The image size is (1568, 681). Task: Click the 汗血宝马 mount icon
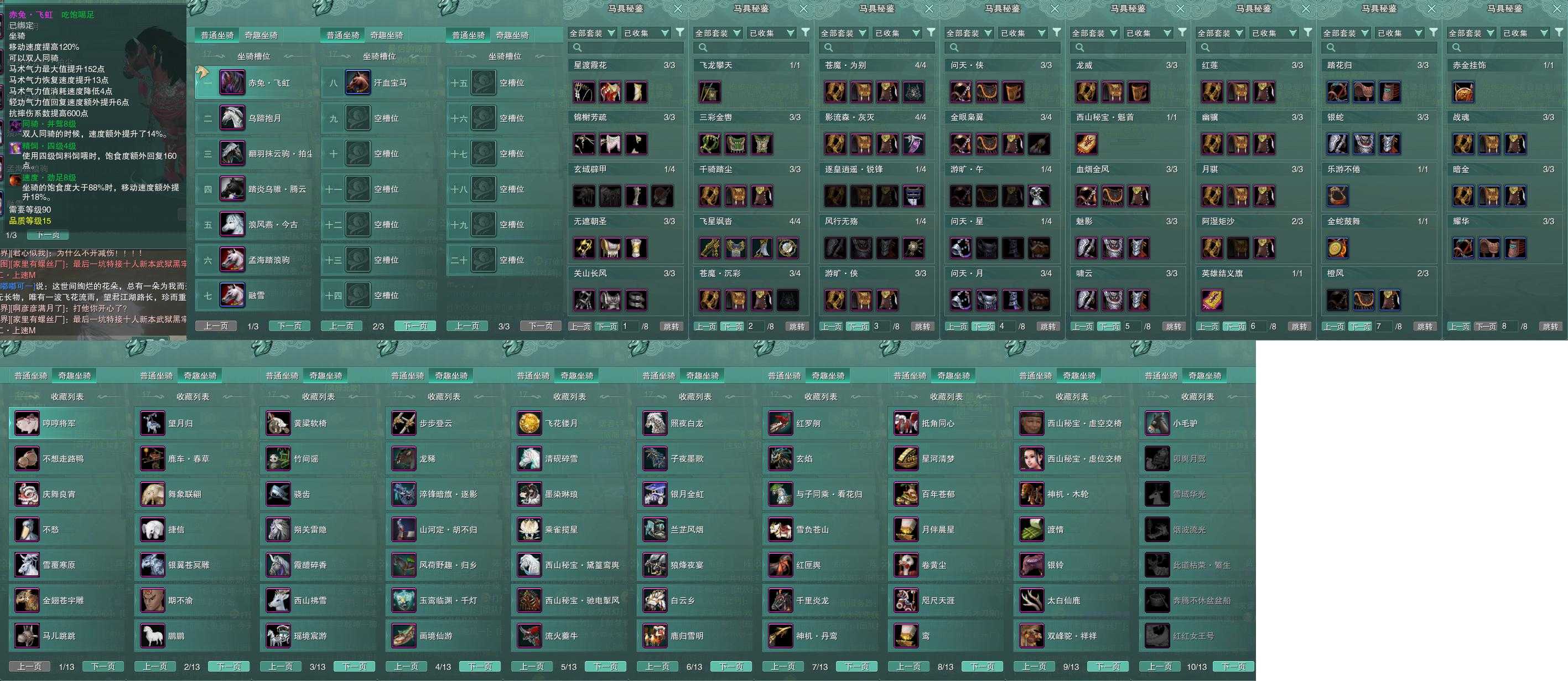coord(358,83)
